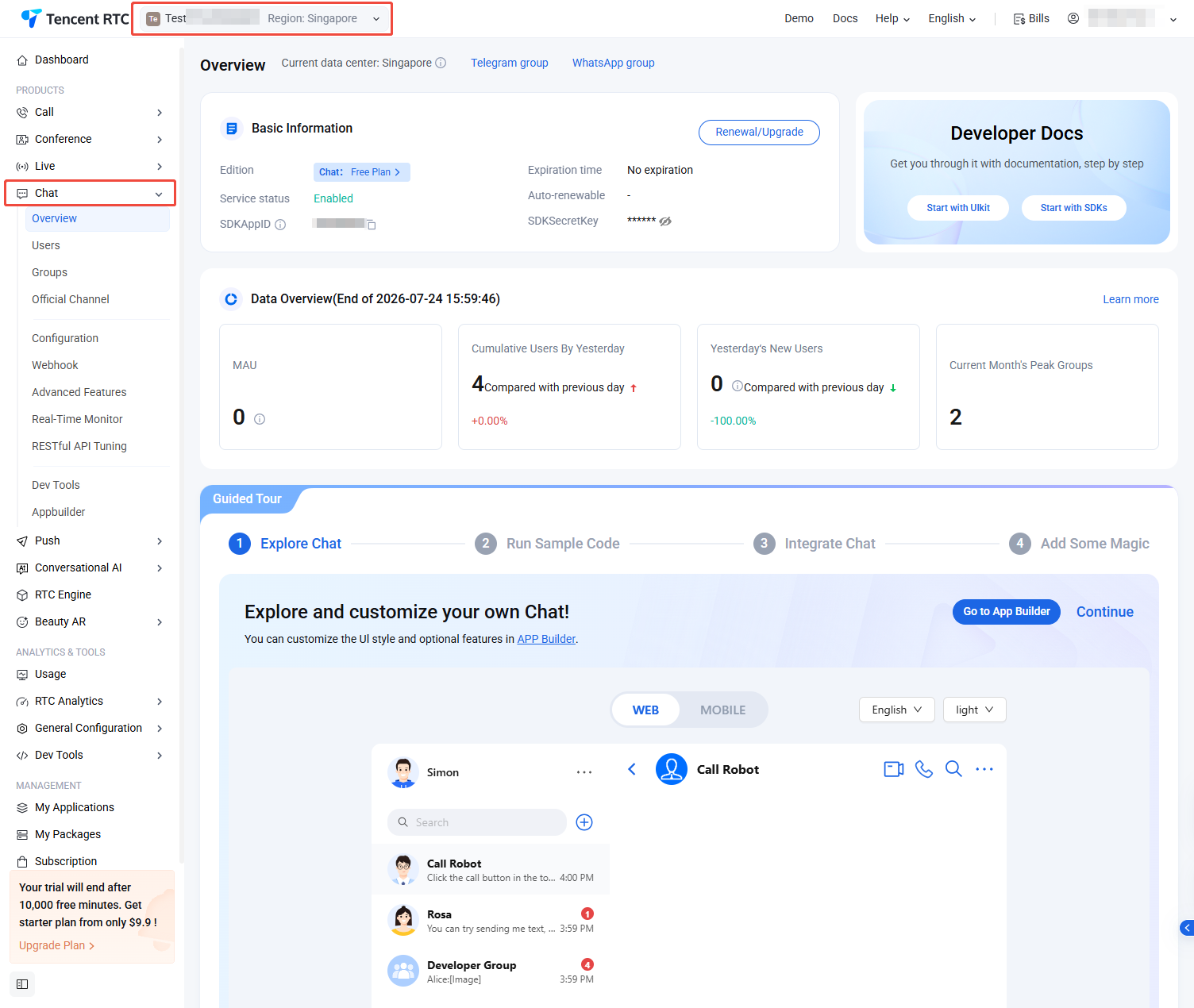Click the MAU info icon
The height and width of the screenshot is (1008, 1194).
(x=260, y=419)
